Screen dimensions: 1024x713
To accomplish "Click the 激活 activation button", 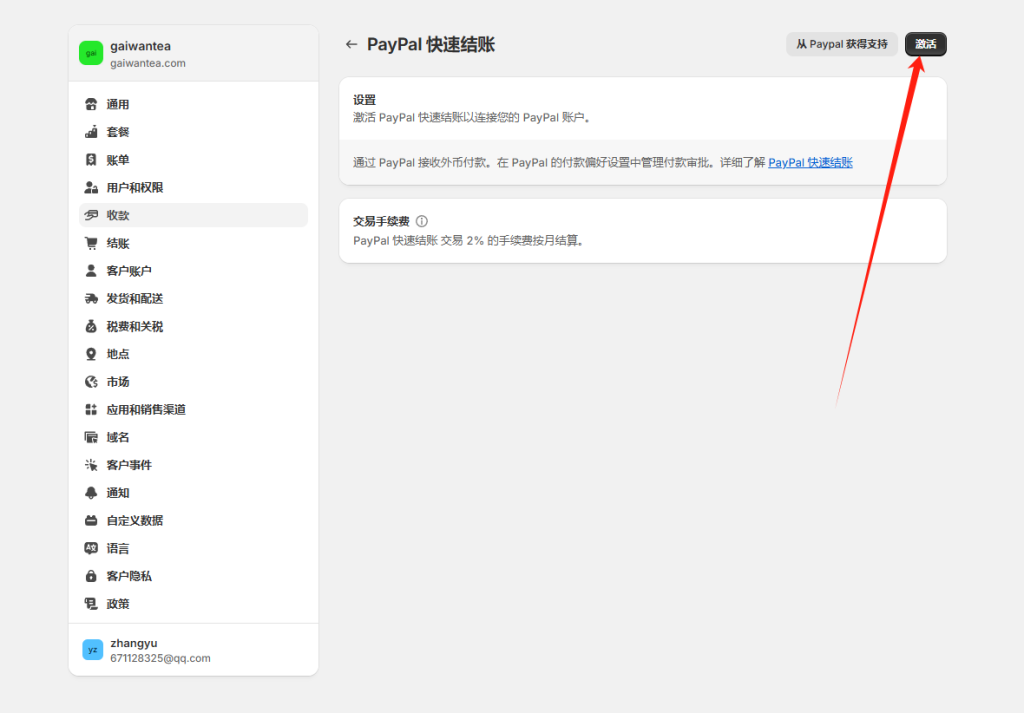I will (925, 44).
